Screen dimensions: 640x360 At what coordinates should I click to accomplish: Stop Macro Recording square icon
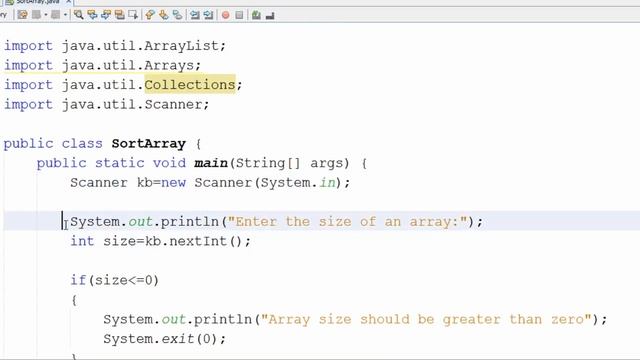point(239,15)
